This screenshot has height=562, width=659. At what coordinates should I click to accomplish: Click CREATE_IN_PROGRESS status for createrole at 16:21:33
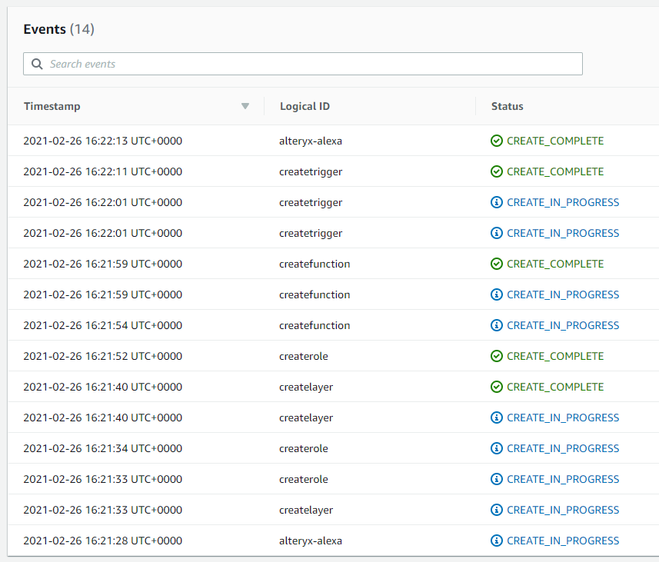(563, 479)
